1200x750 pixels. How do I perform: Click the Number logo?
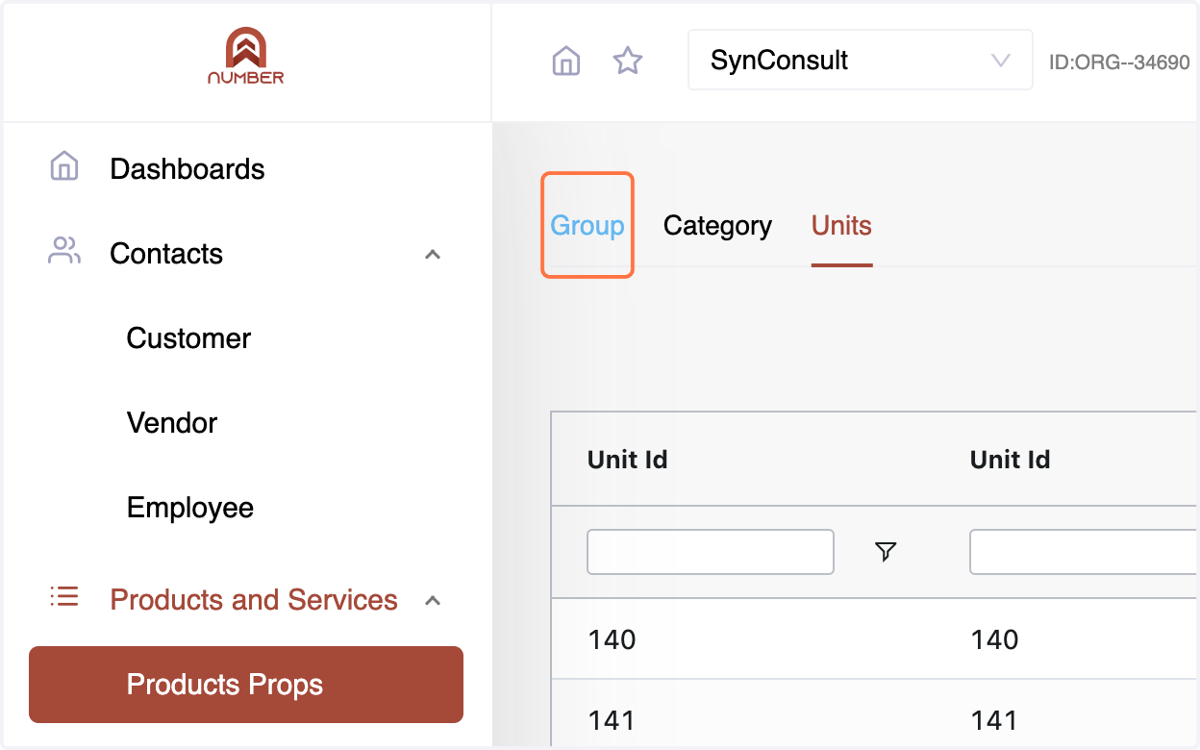(x=246, y=56)
